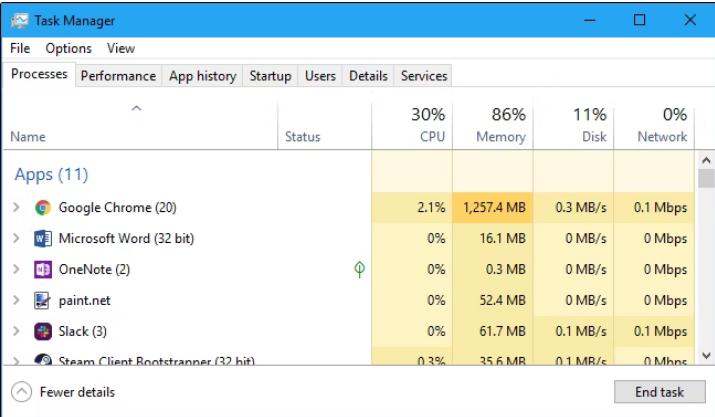Select the OneNote (2) row name
This screenshot has width=715, height=417.
click(x=94, y=270)
